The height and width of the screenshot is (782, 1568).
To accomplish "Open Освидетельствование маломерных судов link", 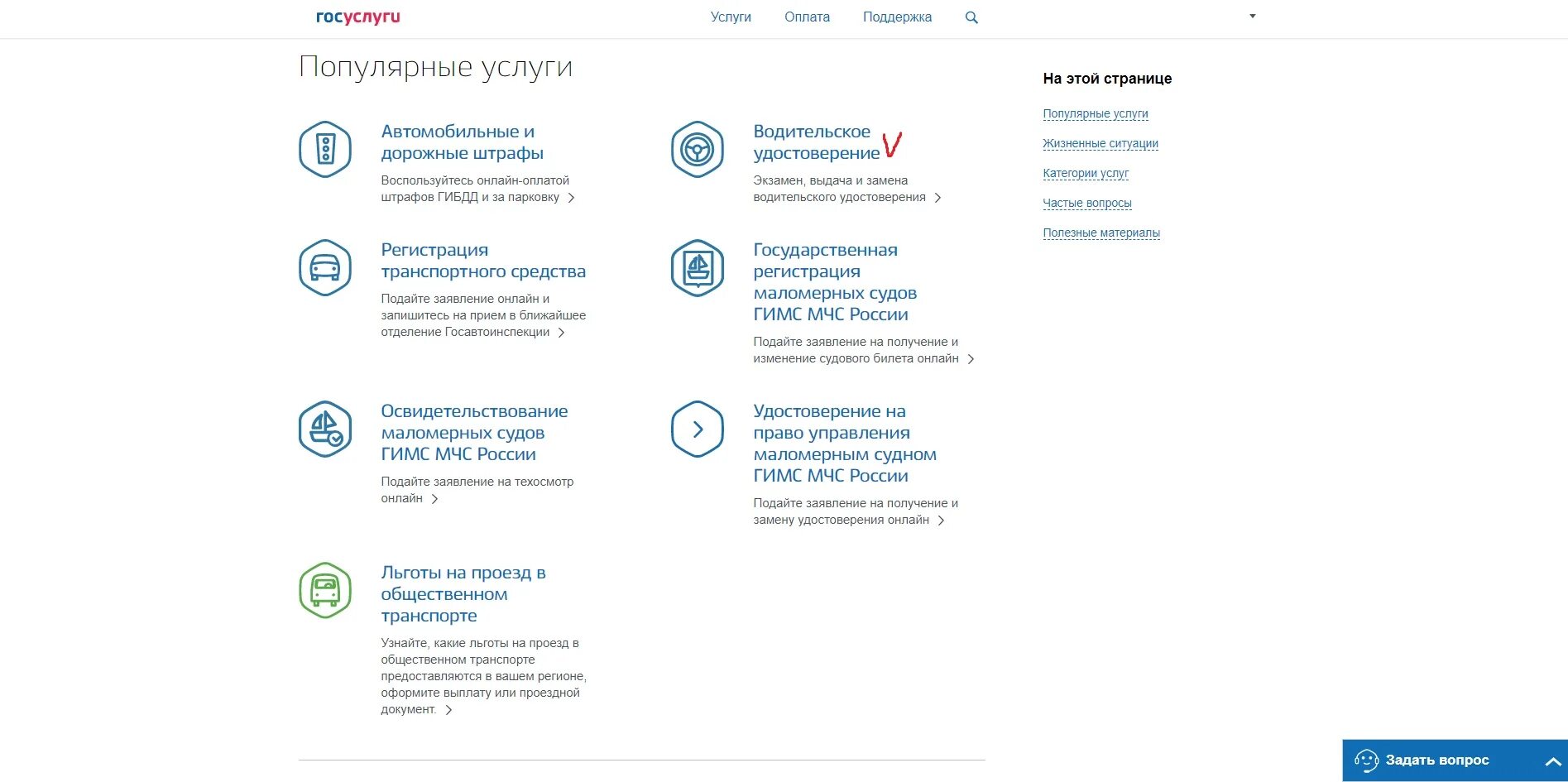I will point(474,433).
